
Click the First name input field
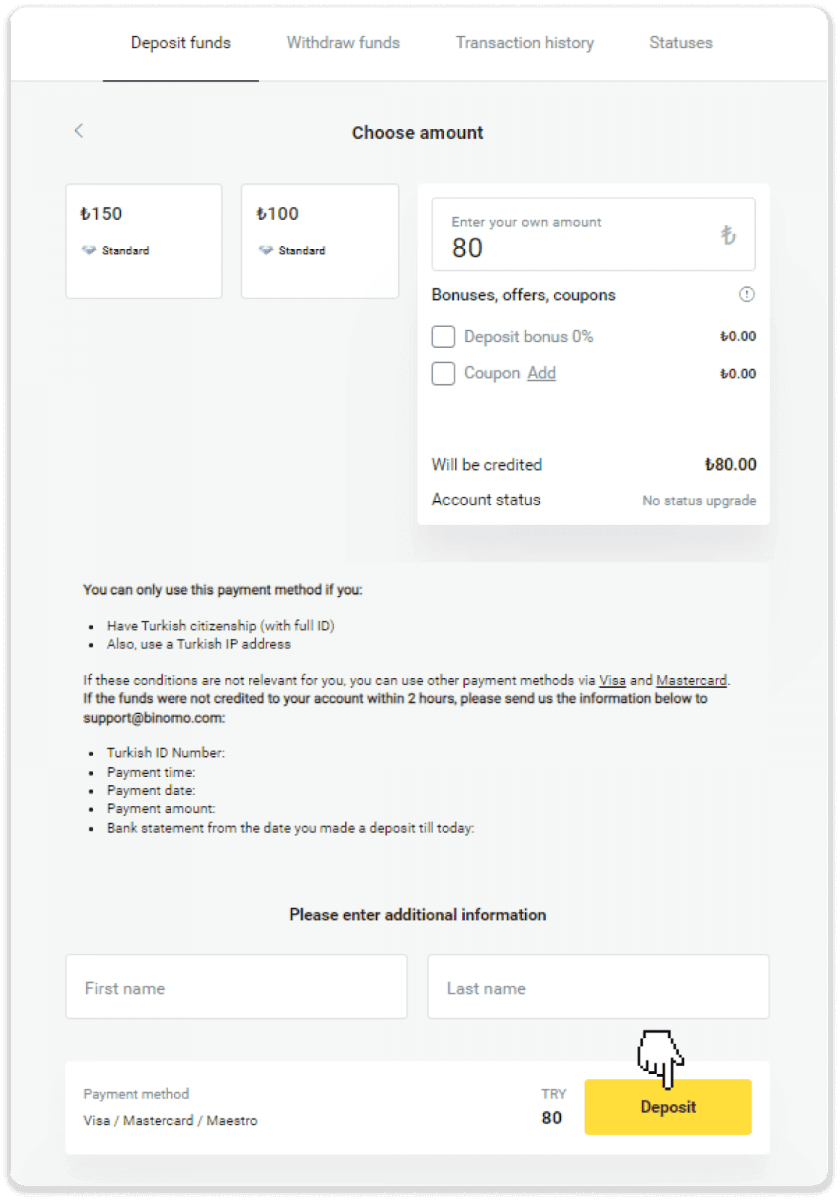(x=236, y=986)
